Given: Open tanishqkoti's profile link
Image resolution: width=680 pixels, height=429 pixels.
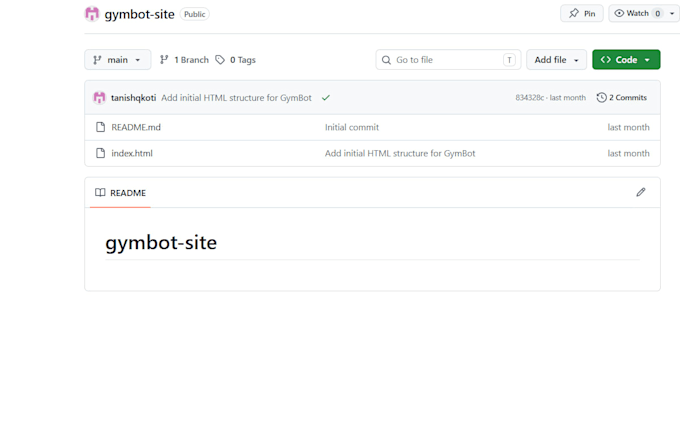Looking at the screenshot, I should pos(134,98).
